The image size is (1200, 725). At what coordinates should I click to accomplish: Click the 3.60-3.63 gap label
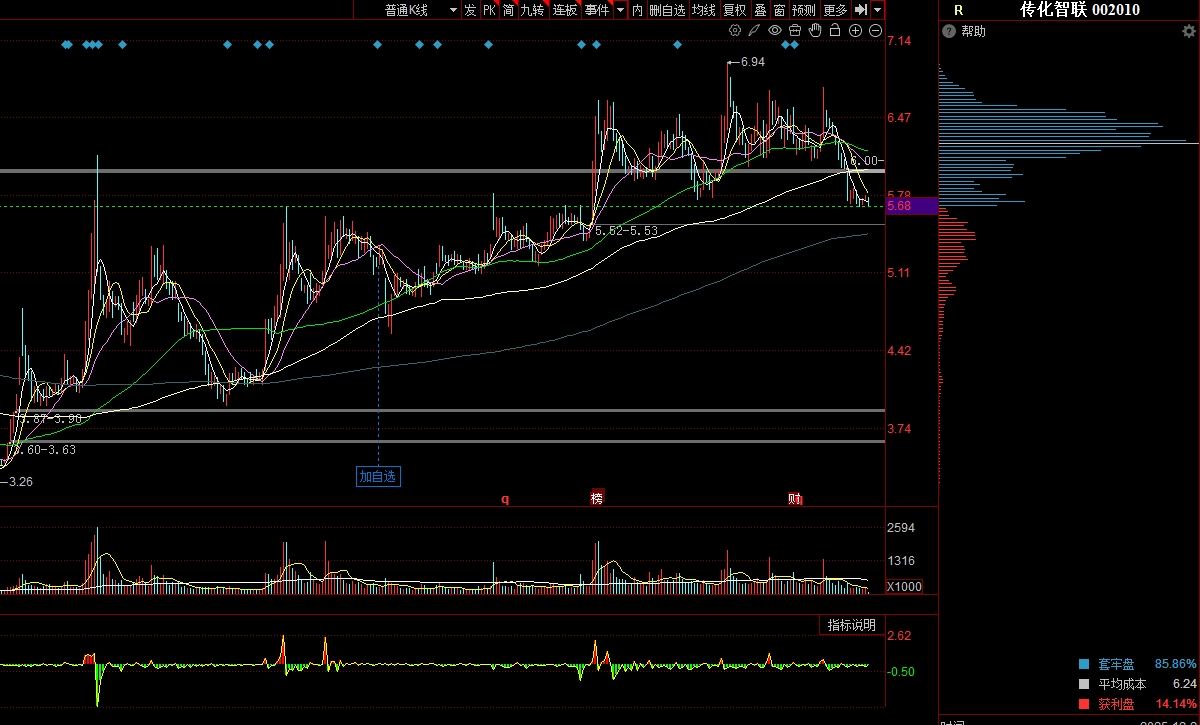(x=44, y=450)
